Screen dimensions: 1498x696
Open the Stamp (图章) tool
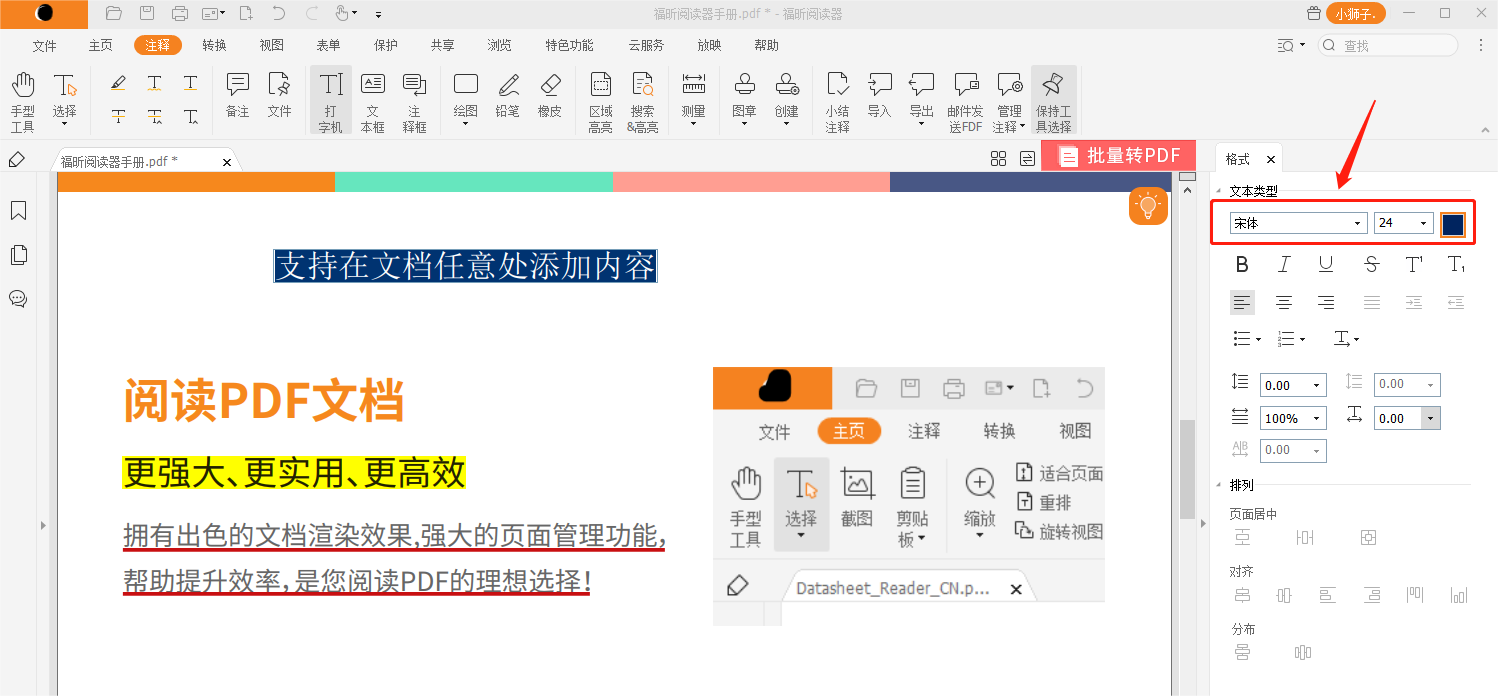click(x=744, y=101)
